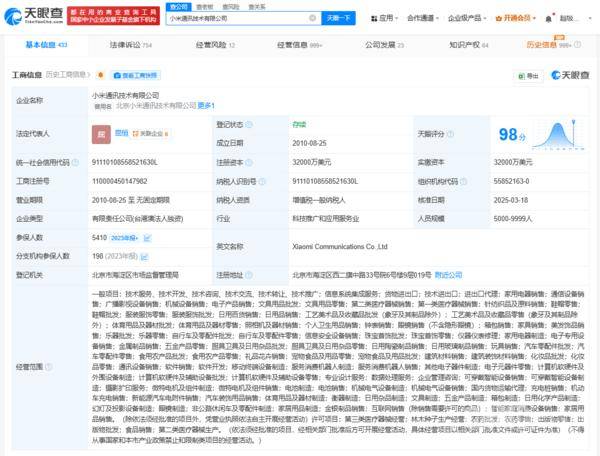Click the 导出 export button
Image resolution: width=600 pixels, height=456 pixels.
[528, 76]
